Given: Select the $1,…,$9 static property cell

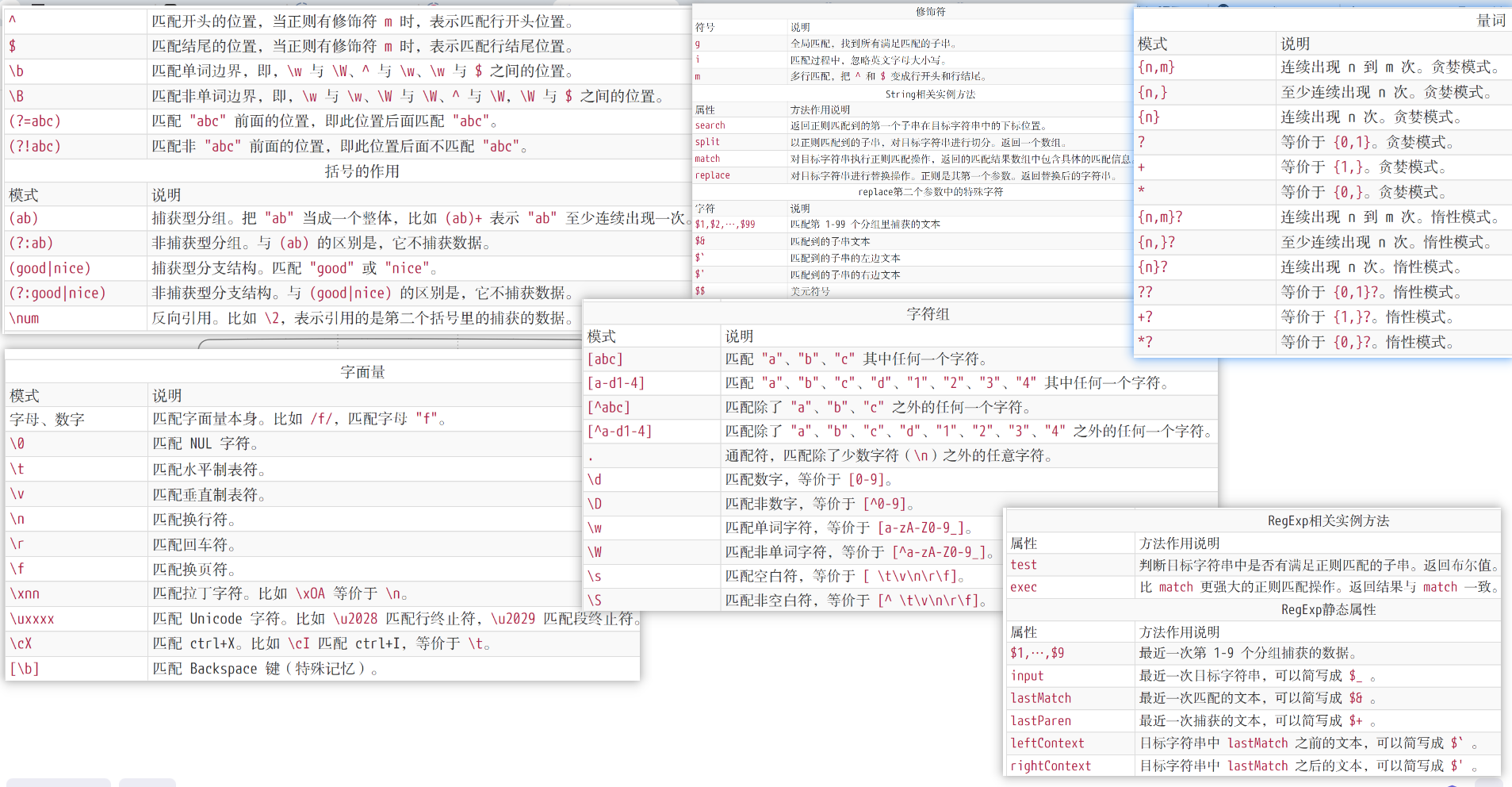Looking at the screenshot, I should (x=1037, y=653).
